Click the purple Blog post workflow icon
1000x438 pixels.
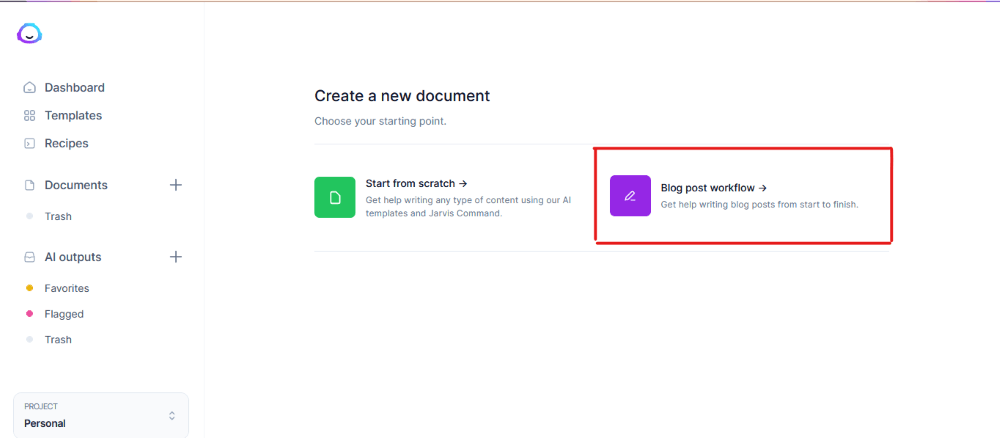pyautogui.click(x=630, y=196)
